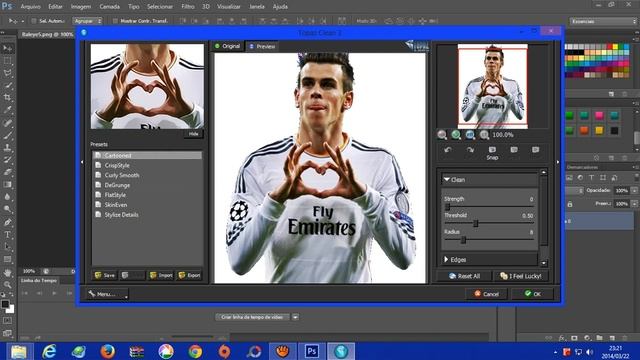Open the Filtro menu
Image resolution: width=640 pixels, height=360 pixels.
click(x=188, y=7)
